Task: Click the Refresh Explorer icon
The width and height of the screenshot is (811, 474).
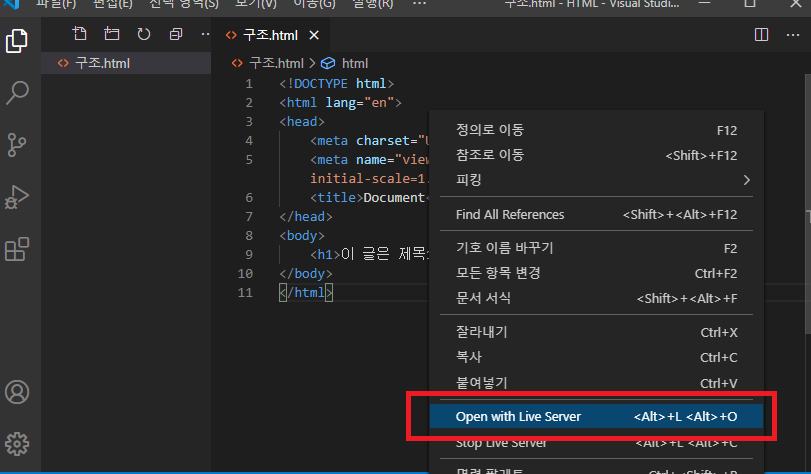Action: [144, 34]
